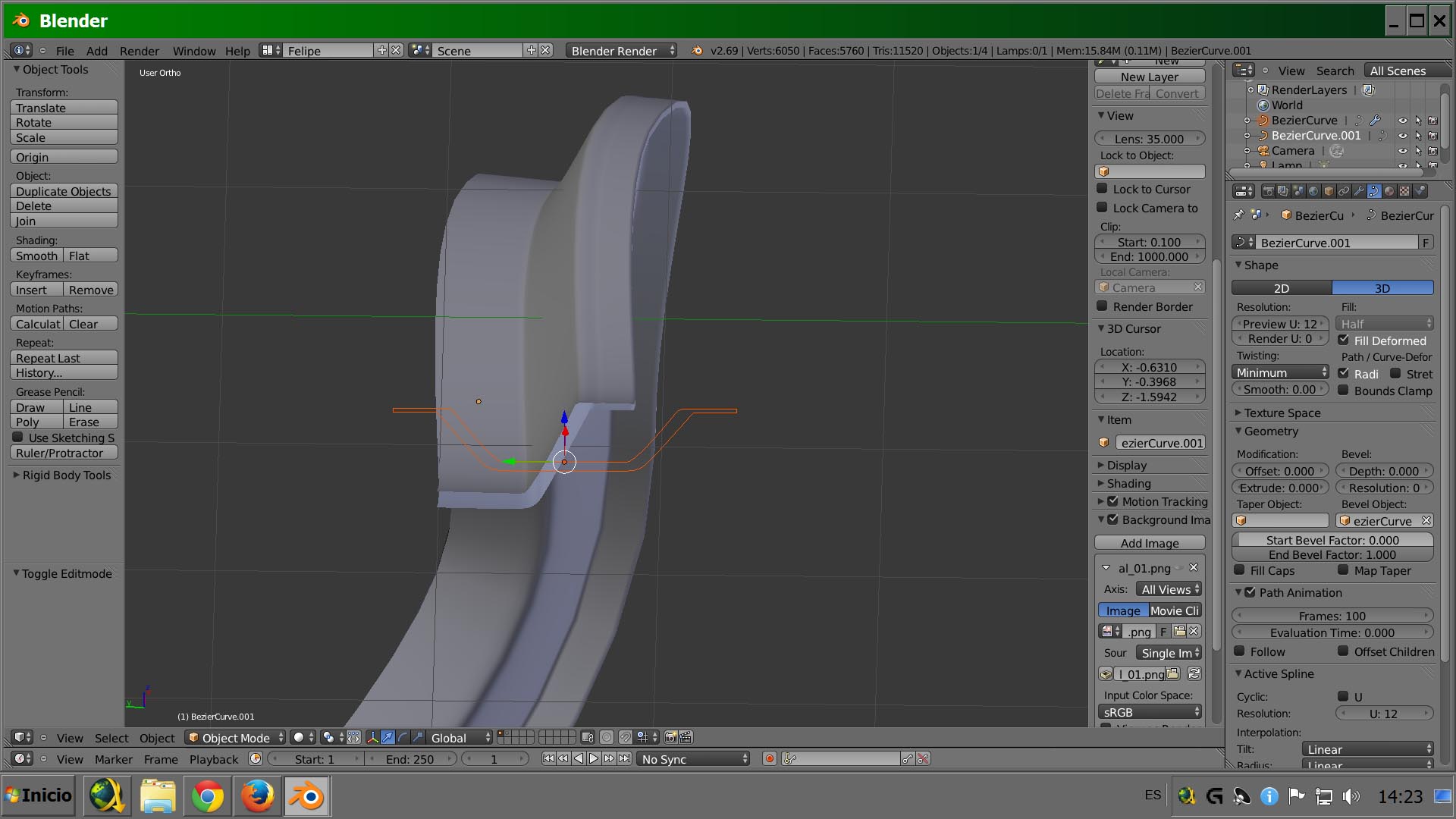1456x819 pixels.
Task: Enable the Fill Caps checkbox
Action: [1239, 570]
